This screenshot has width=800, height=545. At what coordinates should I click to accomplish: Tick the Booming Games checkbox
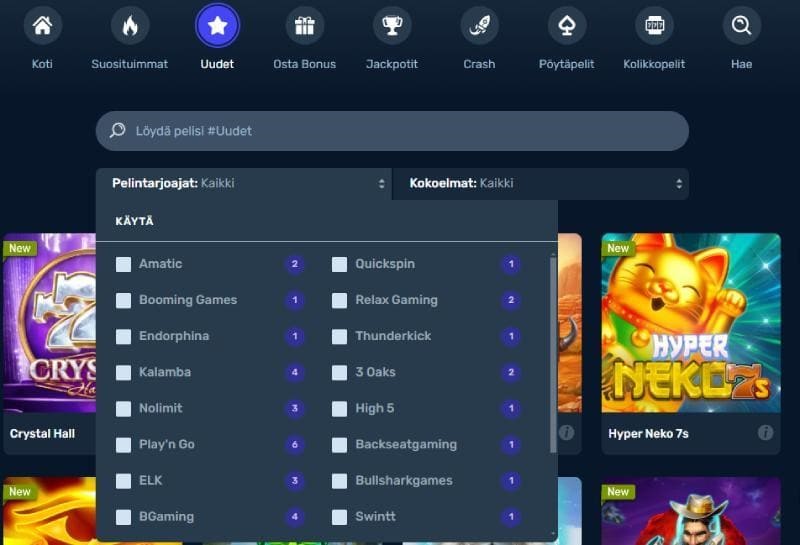[x=123, y=301]
